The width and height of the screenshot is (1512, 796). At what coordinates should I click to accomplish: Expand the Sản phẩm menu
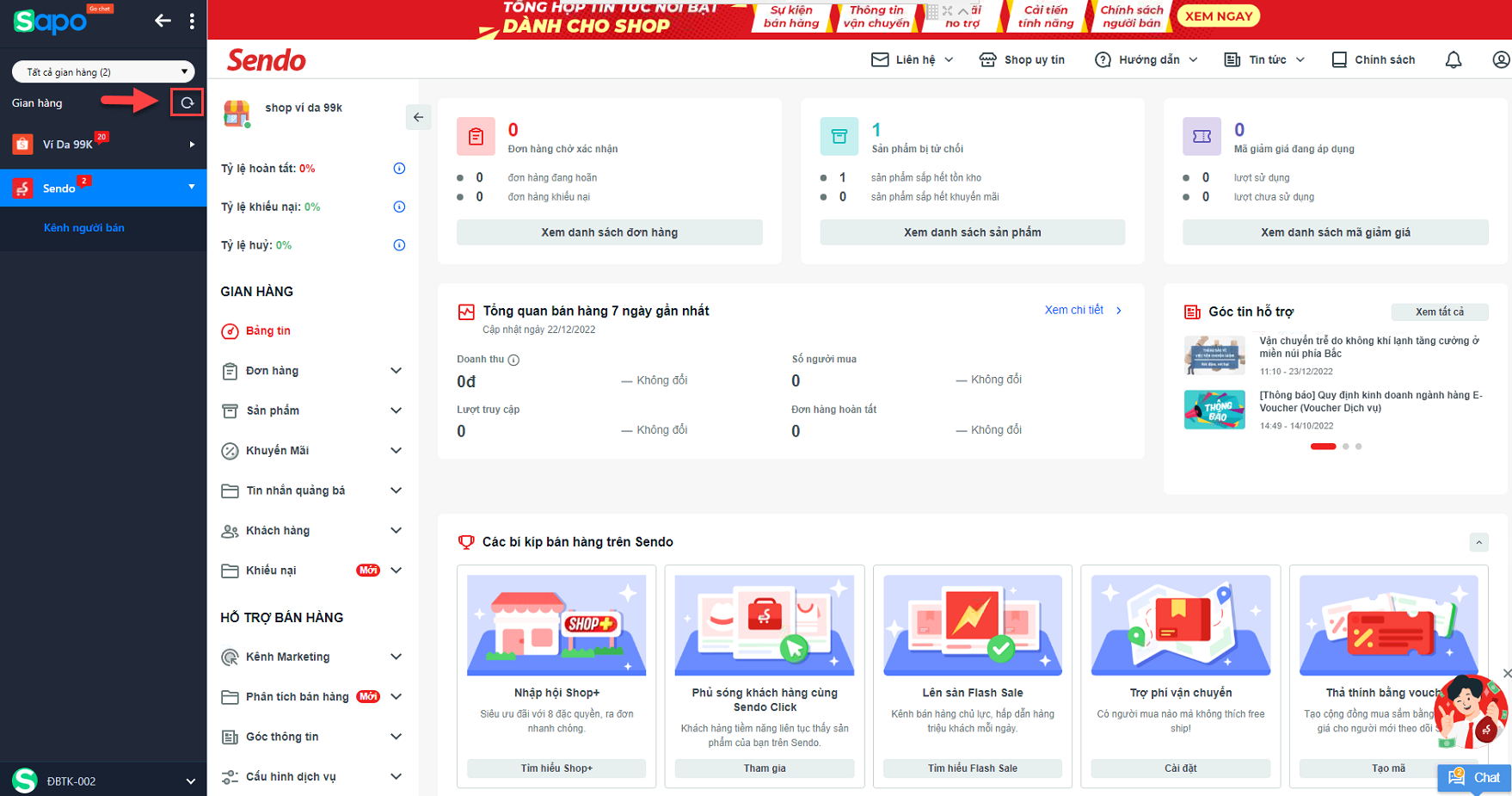click(396, 410)
